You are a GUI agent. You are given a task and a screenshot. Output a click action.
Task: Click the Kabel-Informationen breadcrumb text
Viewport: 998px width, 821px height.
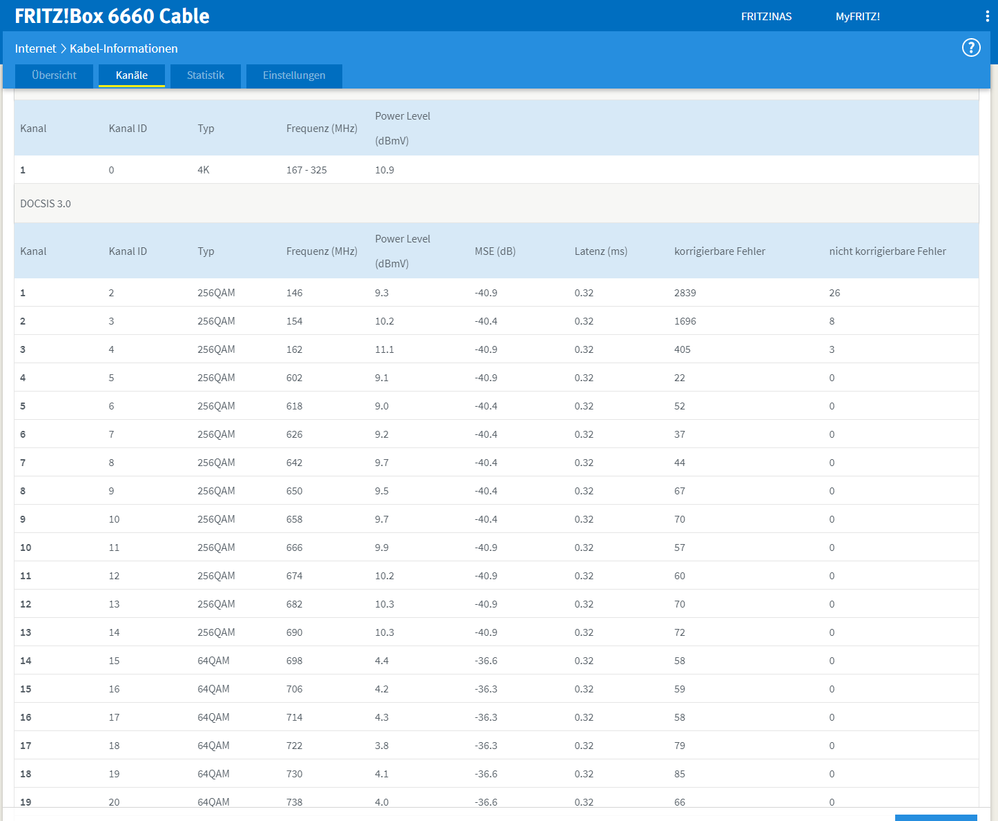click(x=124, y=48)
